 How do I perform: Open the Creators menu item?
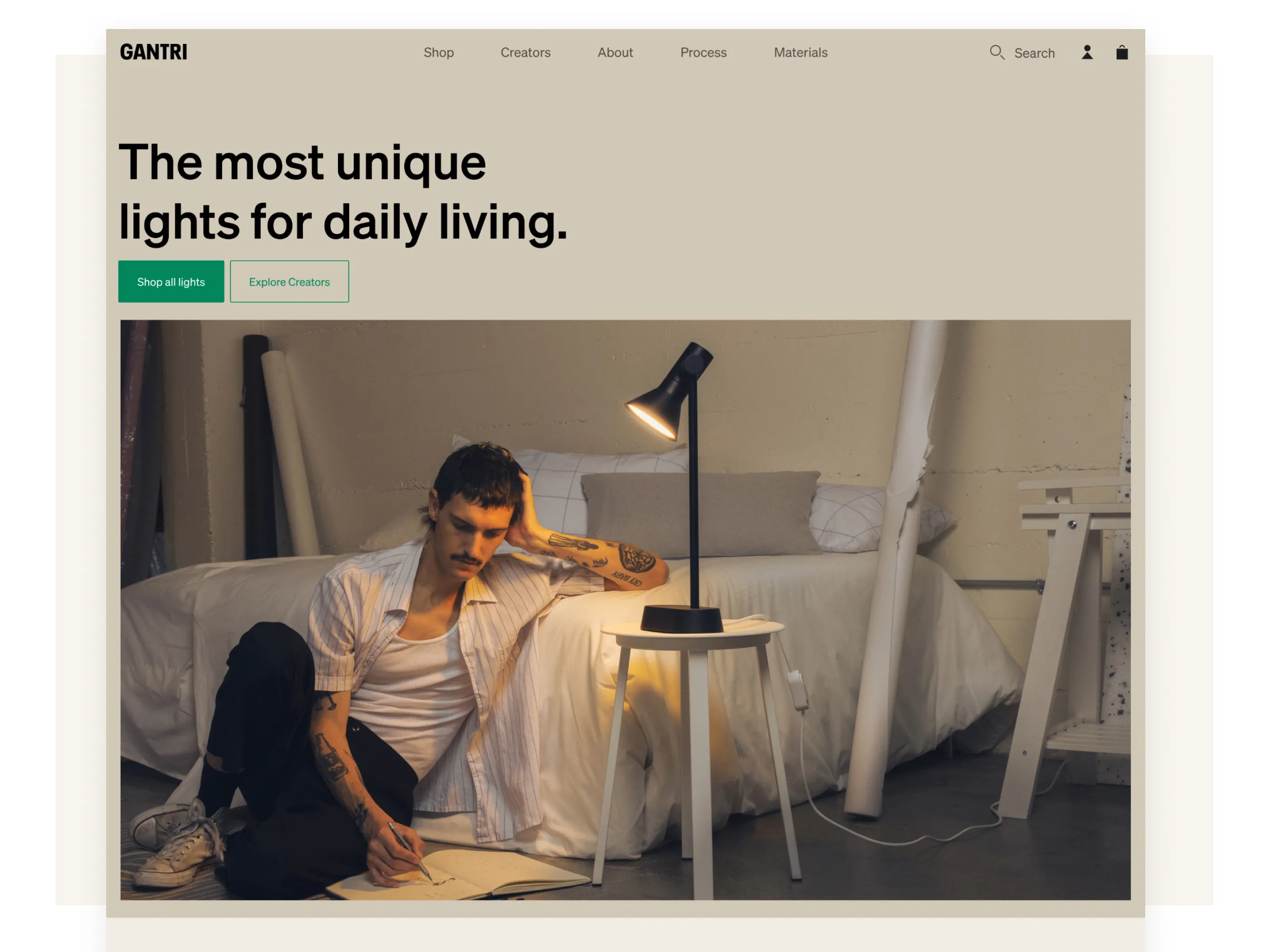pos(525,52)
